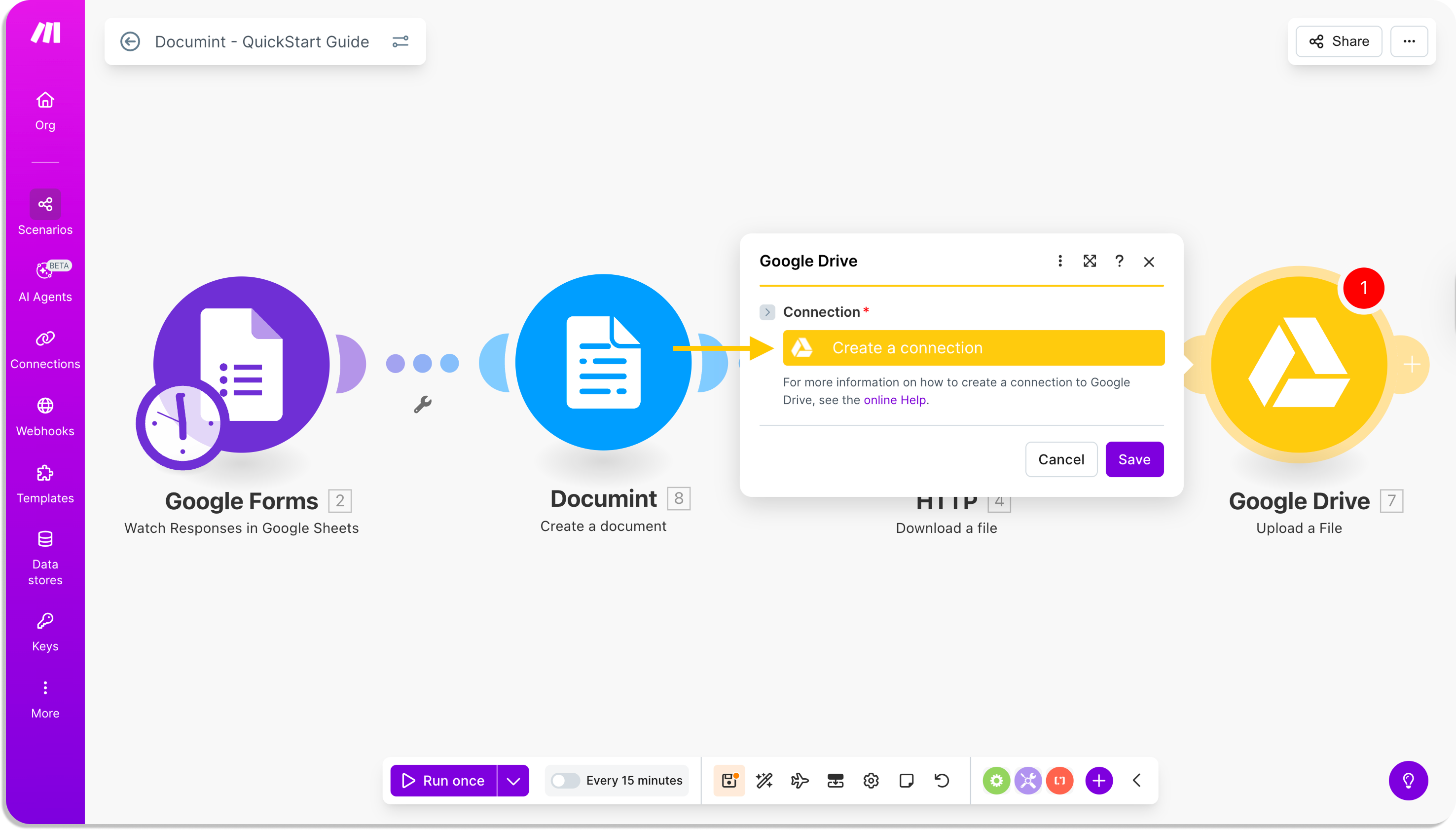Click the undo arrow in toolbar
The image size is (1456, 830).
(942, 780)
